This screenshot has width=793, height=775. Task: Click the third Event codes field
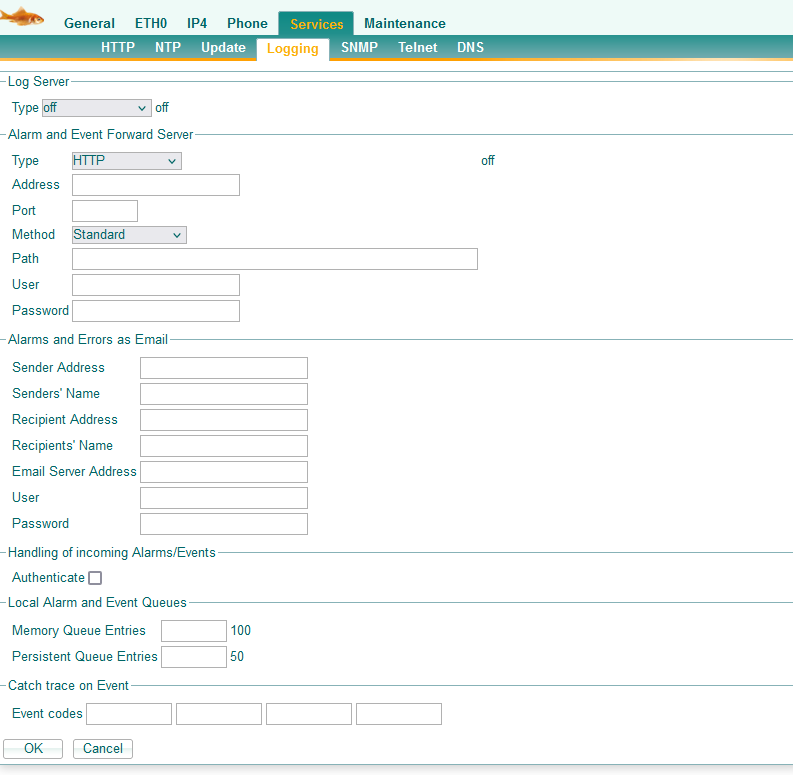point(309,714)
